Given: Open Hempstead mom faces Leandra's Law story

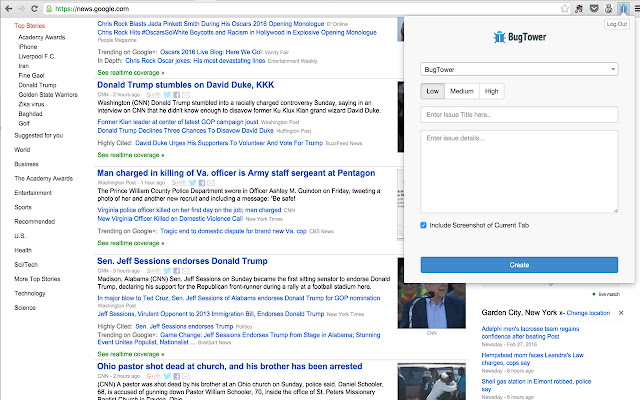Looking at the screenshot, I should [533, 359].
